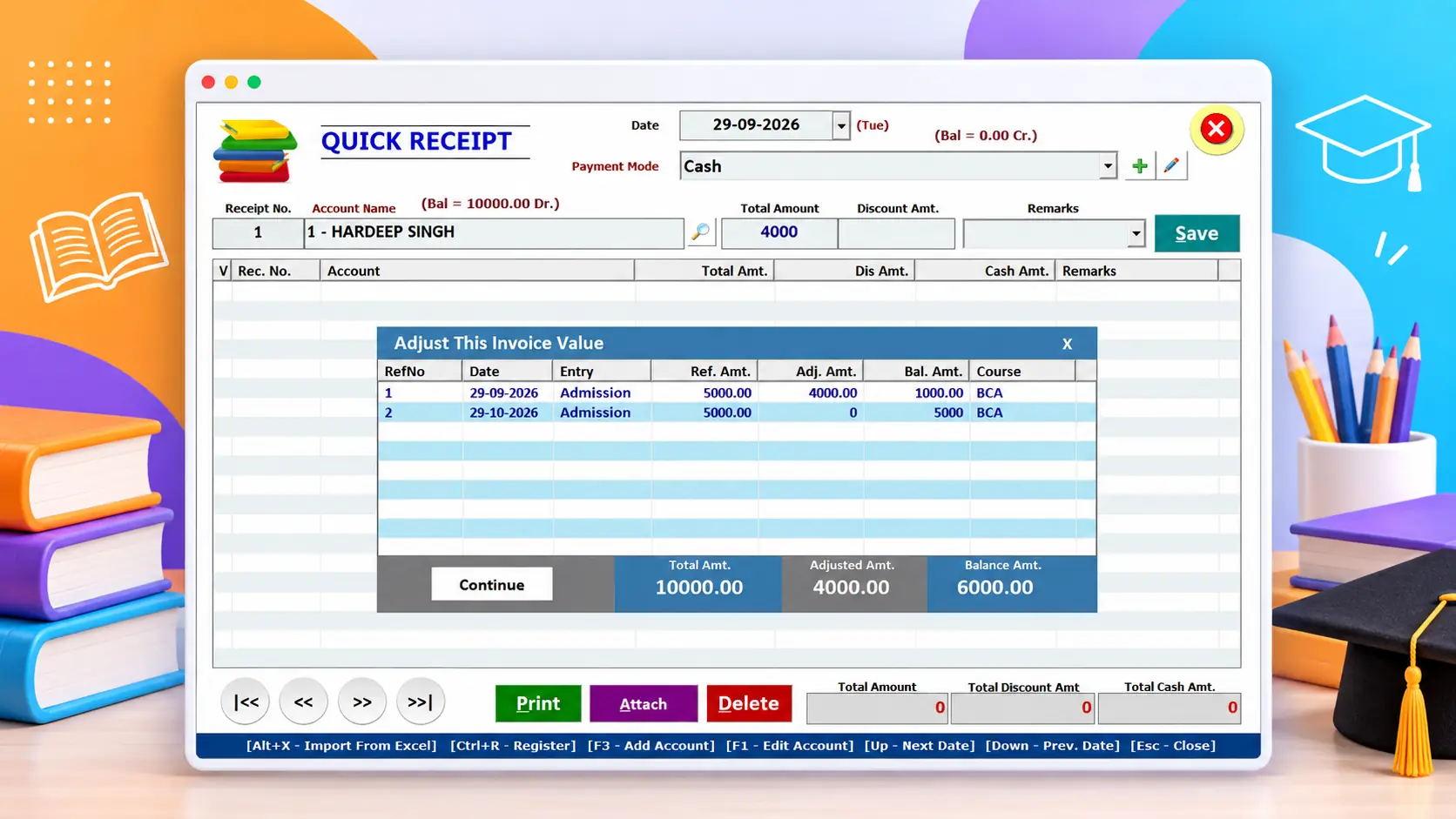Click the magnifier search account icon
The height and width of the screenshot is (819, 1456).
pyautogui.click(x=700, y=232)
